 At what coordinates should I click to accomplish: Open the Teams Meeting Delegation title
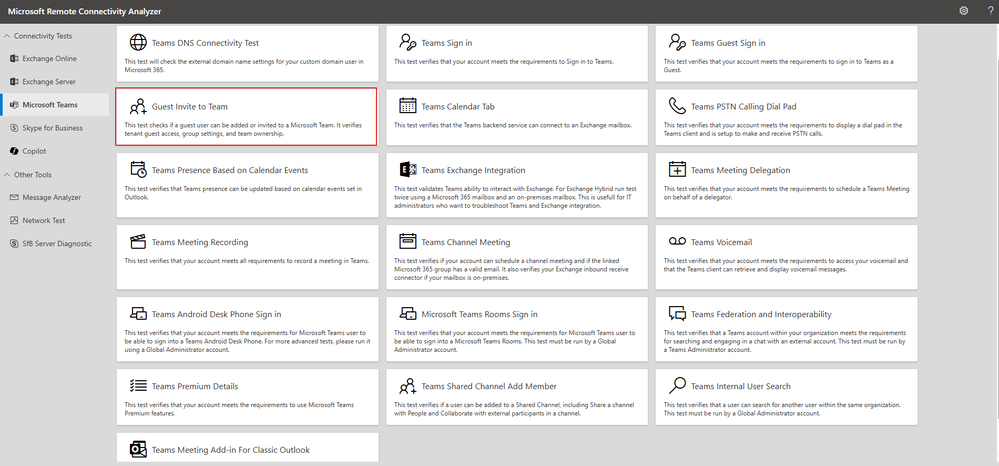740,170
